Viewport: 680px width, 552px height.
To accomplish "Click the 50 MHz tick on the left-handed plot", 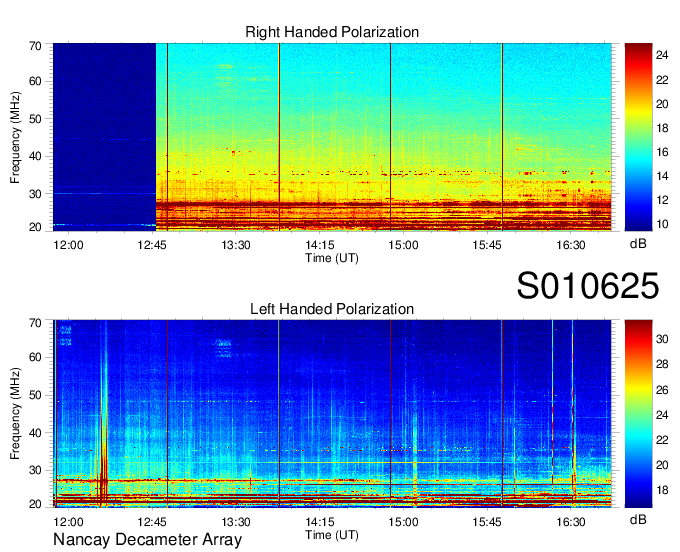I will point(36,395).
